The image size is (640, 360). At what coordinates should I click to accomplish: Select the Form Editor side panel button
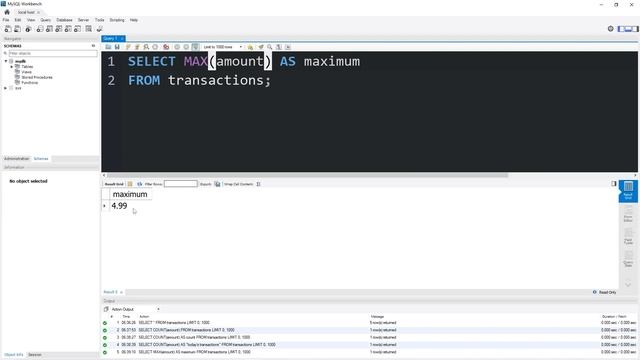pyautogui.click(x=628, y=214)
